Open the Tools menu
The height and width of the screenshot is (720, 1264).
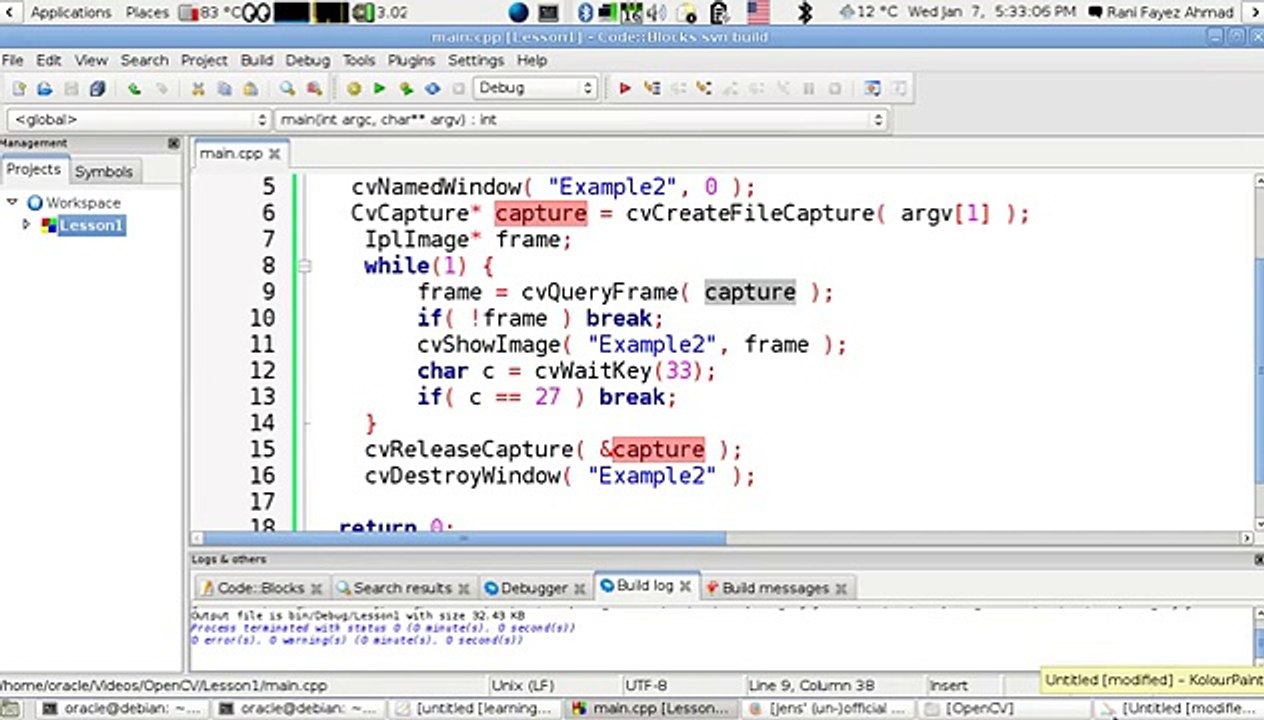click(x=359, y=60)
